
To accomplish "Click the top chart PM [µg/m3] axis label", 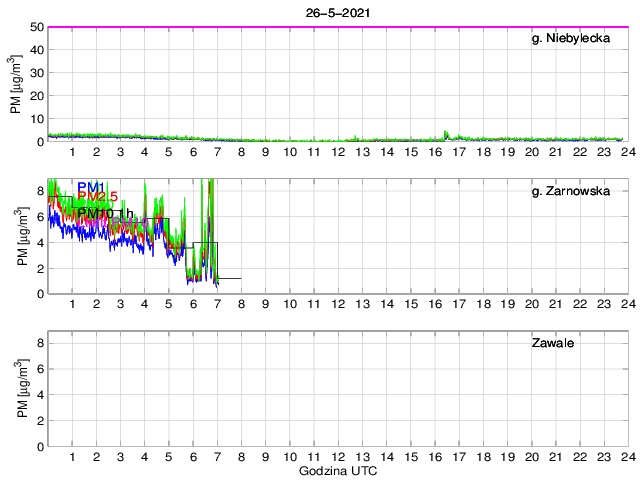I will (16, 84).
